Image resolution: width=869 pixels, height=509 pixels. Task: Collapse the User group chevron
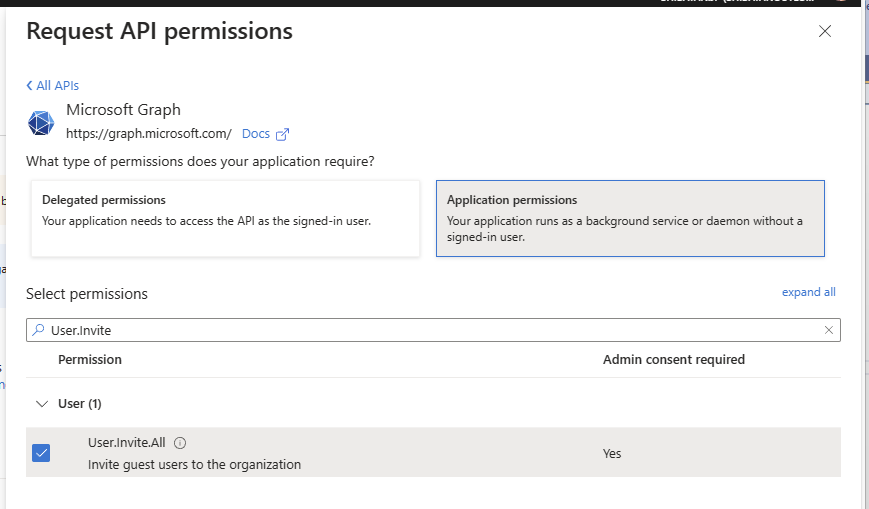(42, 404)
